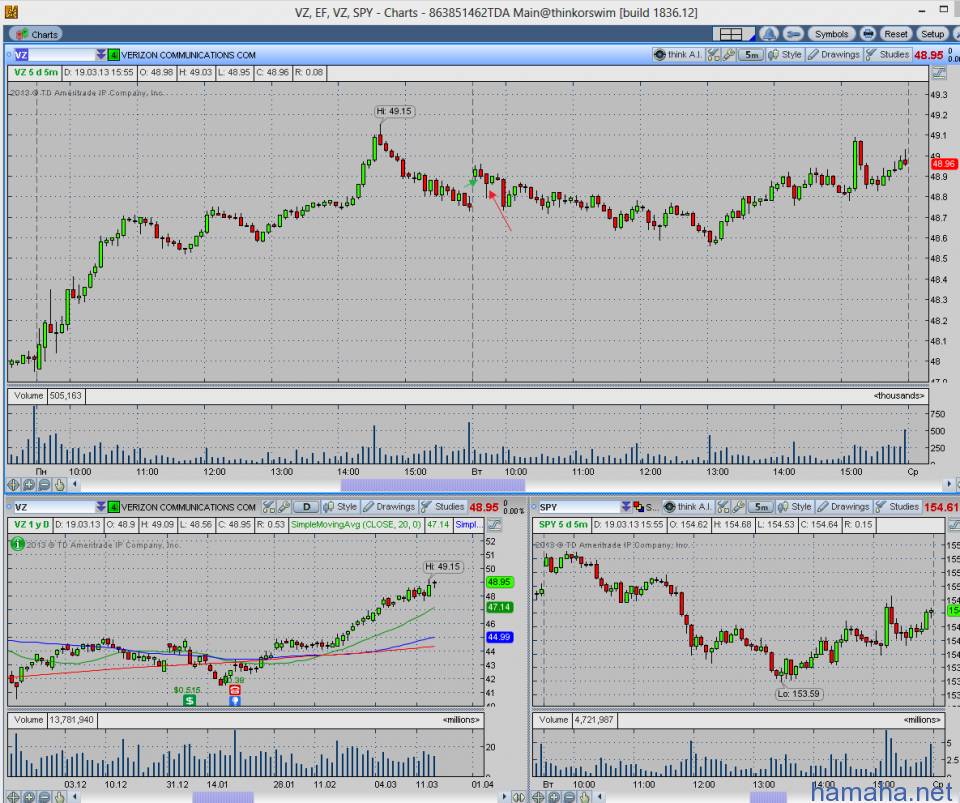Open Style menu in daily VZ chart

(x=340, y=507)
